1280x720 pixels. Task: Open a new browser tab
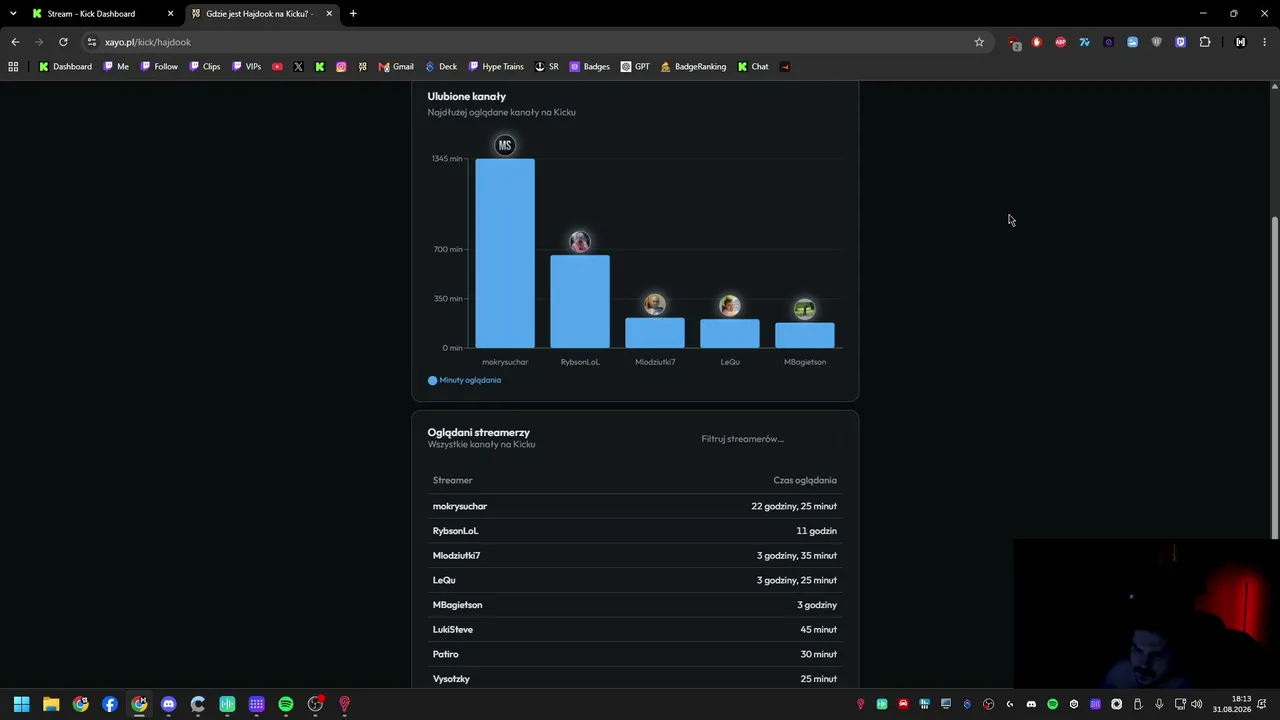[353, 14]
